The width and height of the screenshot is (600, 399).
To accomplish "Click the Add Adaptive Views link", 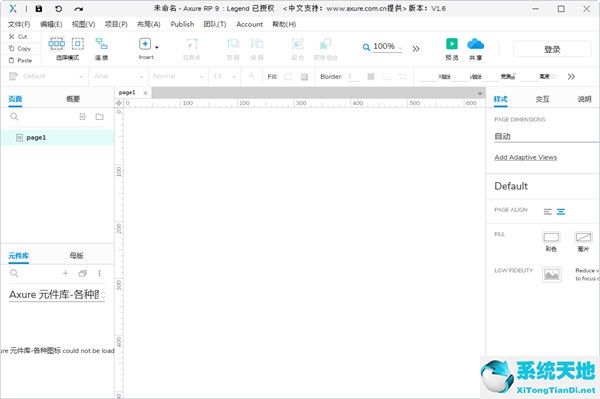I will click(525, 157).
